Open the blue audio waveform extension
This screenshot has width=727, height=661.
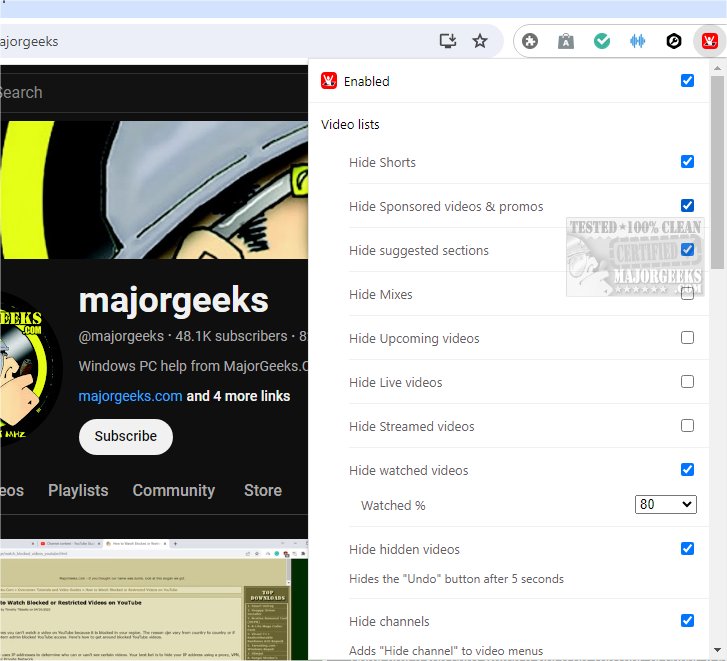click(638, 41)
